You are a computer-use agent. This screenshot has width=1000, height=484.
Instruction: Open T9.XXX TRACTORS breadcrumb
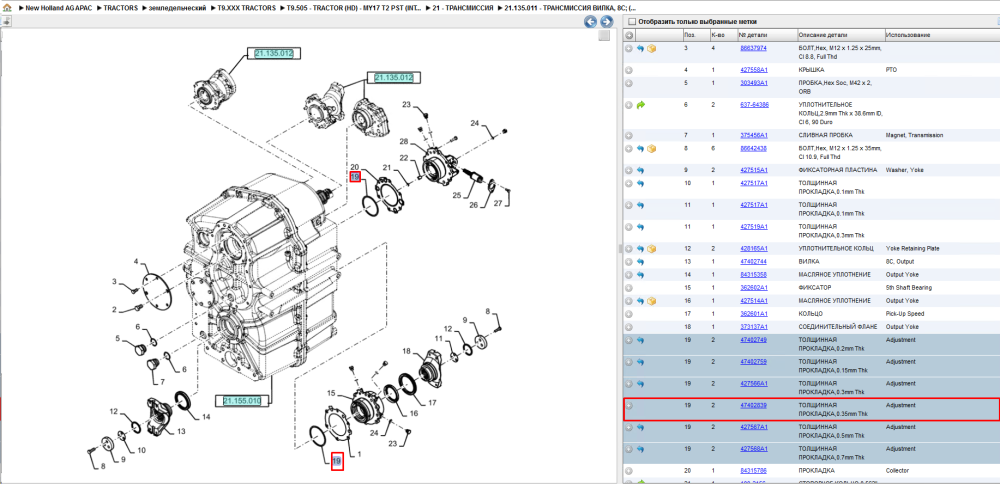coord(245,8)
